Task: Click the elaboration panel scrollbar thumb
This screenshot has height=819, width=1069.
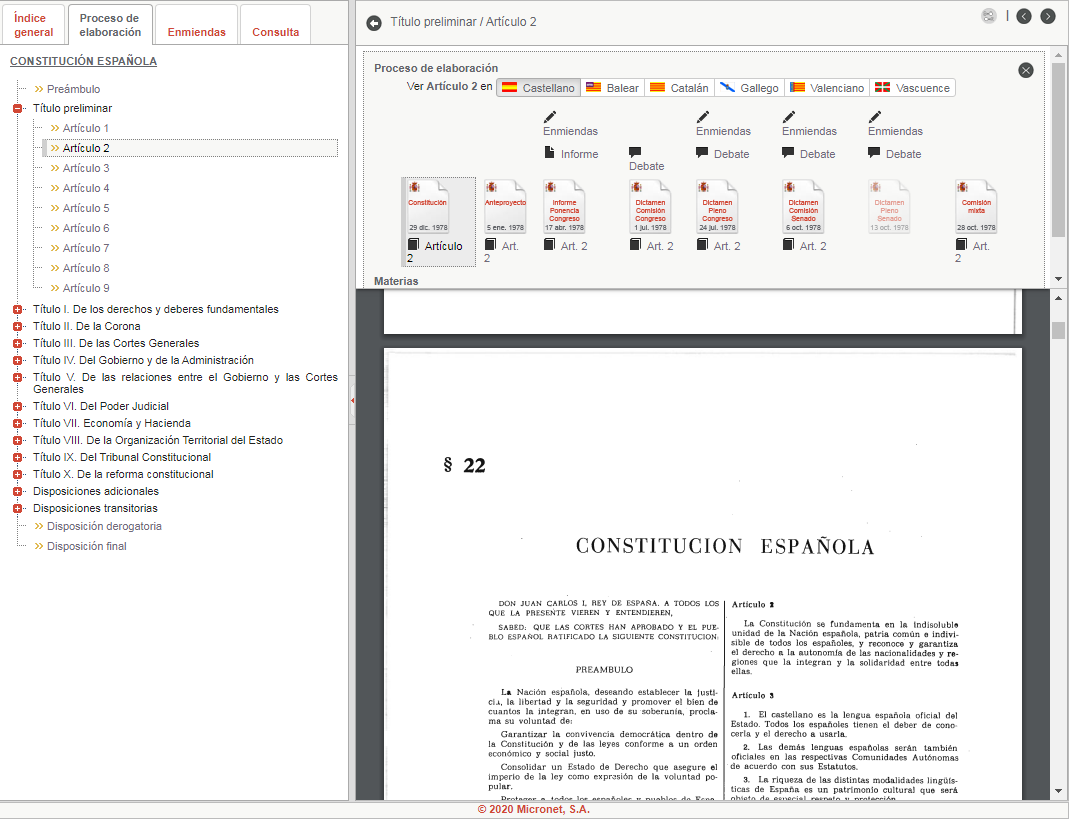Action: (1057, 150)
